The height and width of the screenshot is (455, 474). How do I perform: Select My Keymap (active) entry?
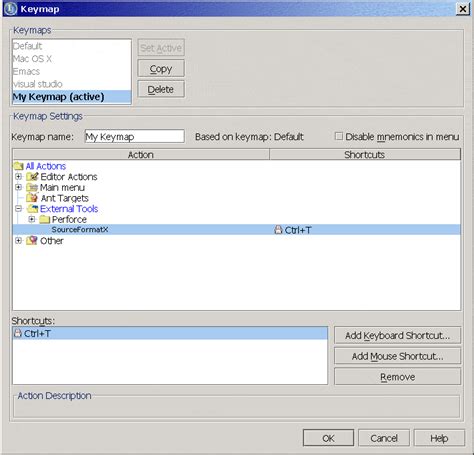tap(72, 97)
